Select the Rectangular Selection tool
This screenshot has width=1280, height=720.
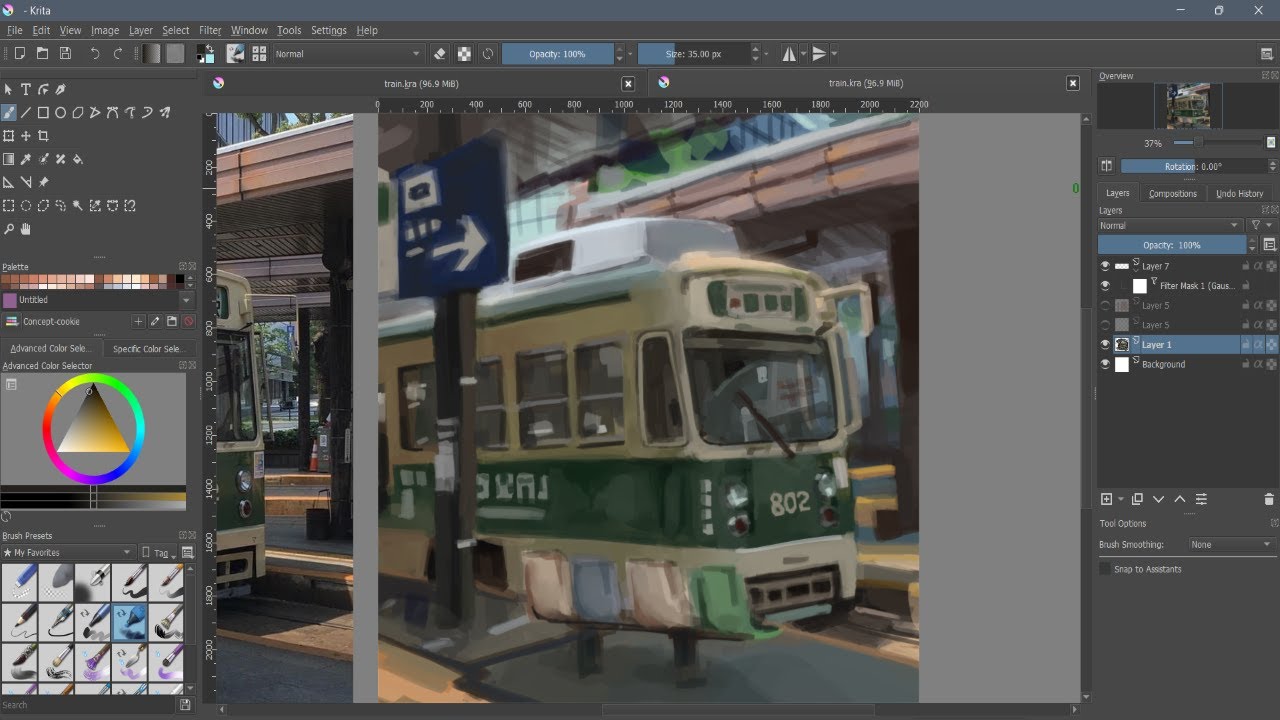point(9,206)
